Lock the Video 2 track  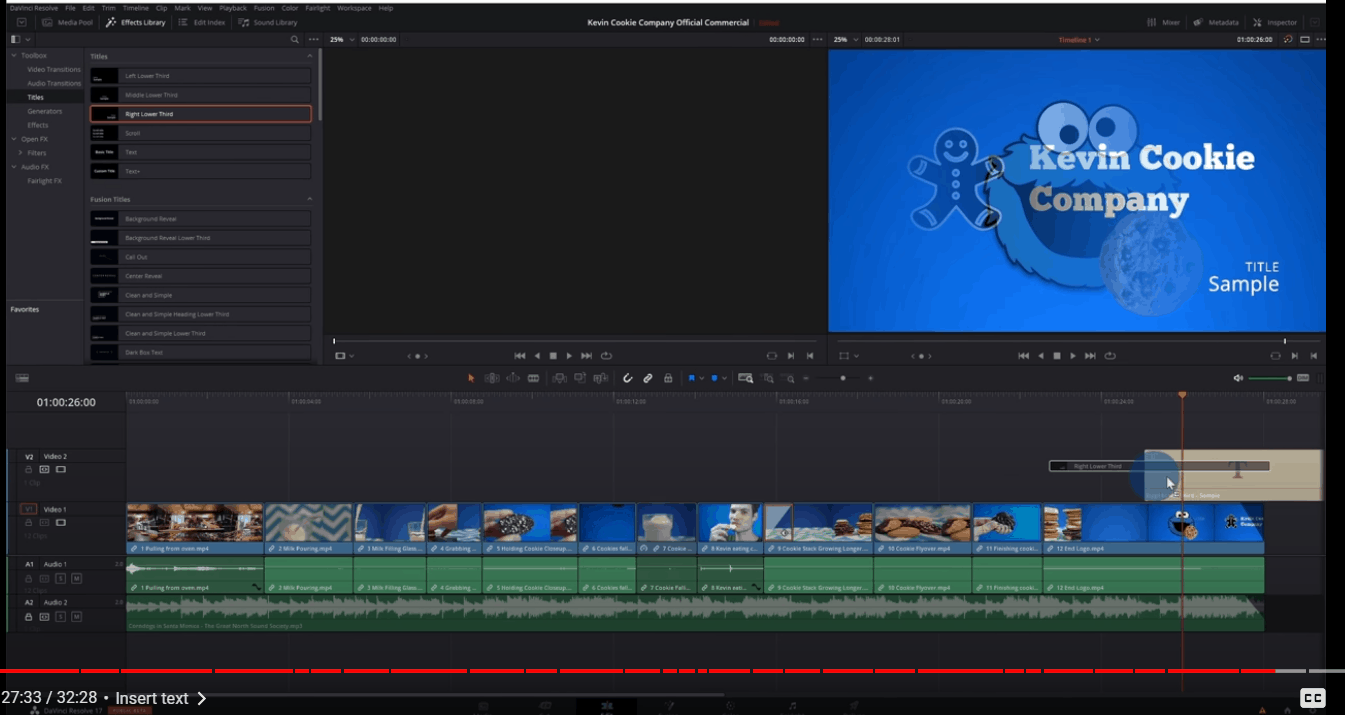29,469
